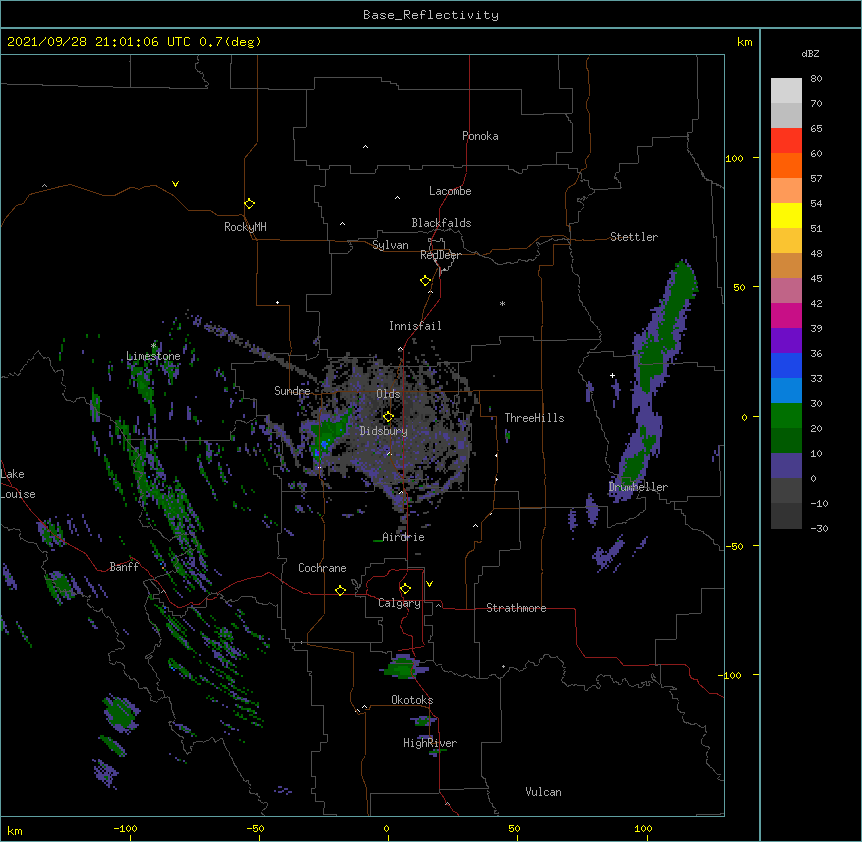The image size is (862, 842).
Task: Click the yellow diamond marker above Calgary
Action: 405,589
